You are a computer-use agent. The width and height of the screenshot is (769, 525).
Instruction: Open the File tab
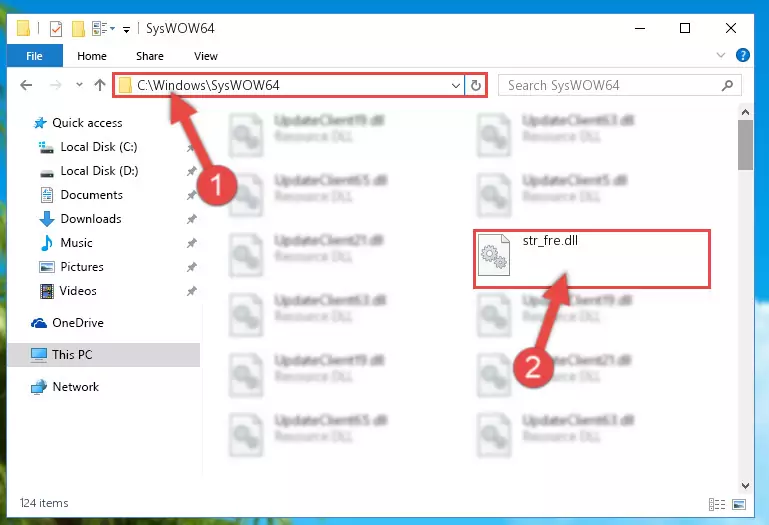tap(34, 56)
